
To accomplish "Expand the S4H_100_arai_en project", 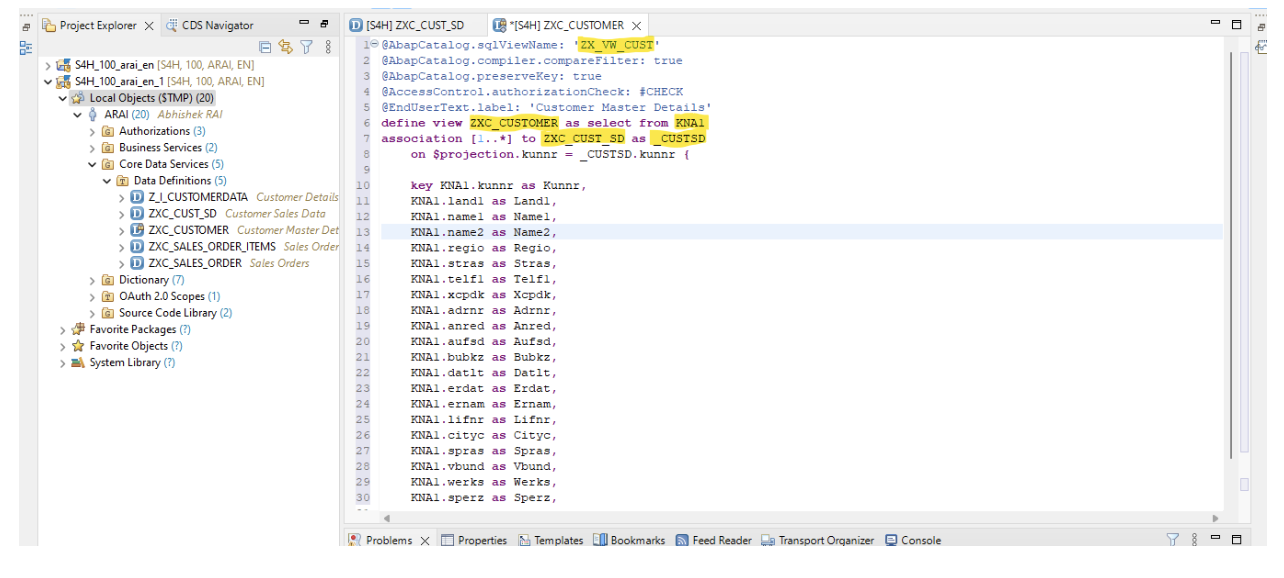I will click(x=48, y=65).
